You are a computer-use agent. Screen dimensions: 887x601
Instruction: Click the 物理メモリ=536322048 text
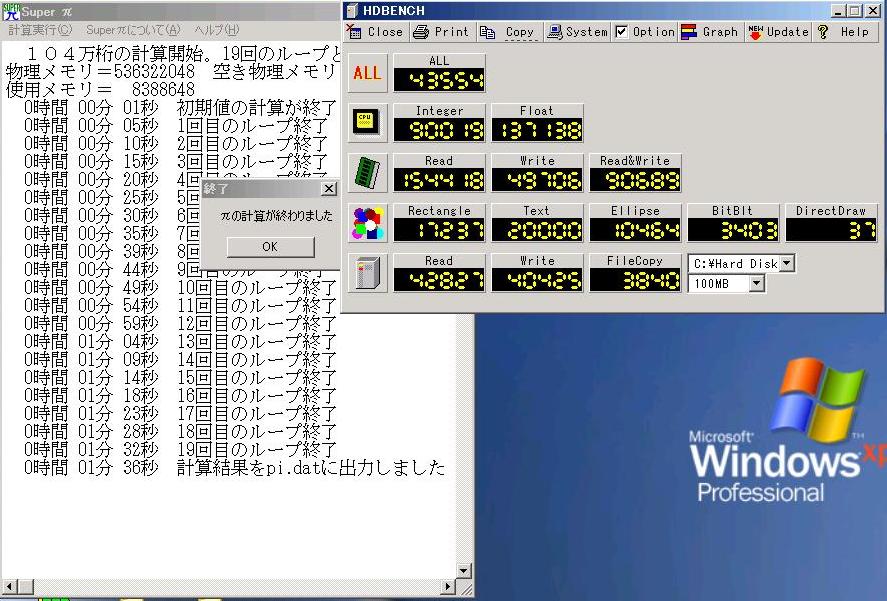pyautogui.click(x=100, y=71)
